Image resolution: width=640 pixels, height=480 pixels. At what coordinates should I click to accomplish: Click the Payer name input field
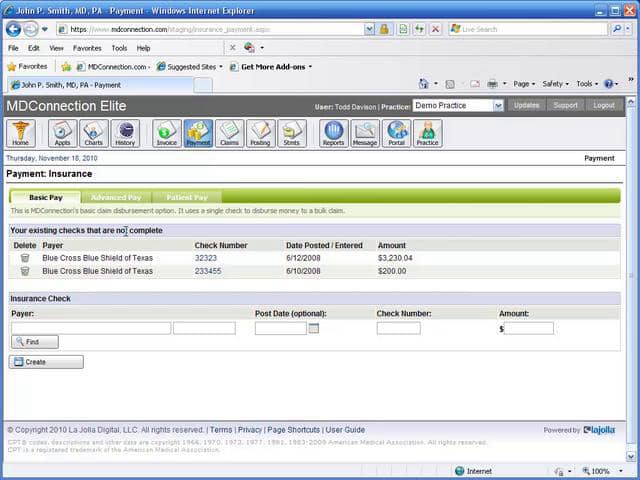pyautogui.click(x=91, y=328)
